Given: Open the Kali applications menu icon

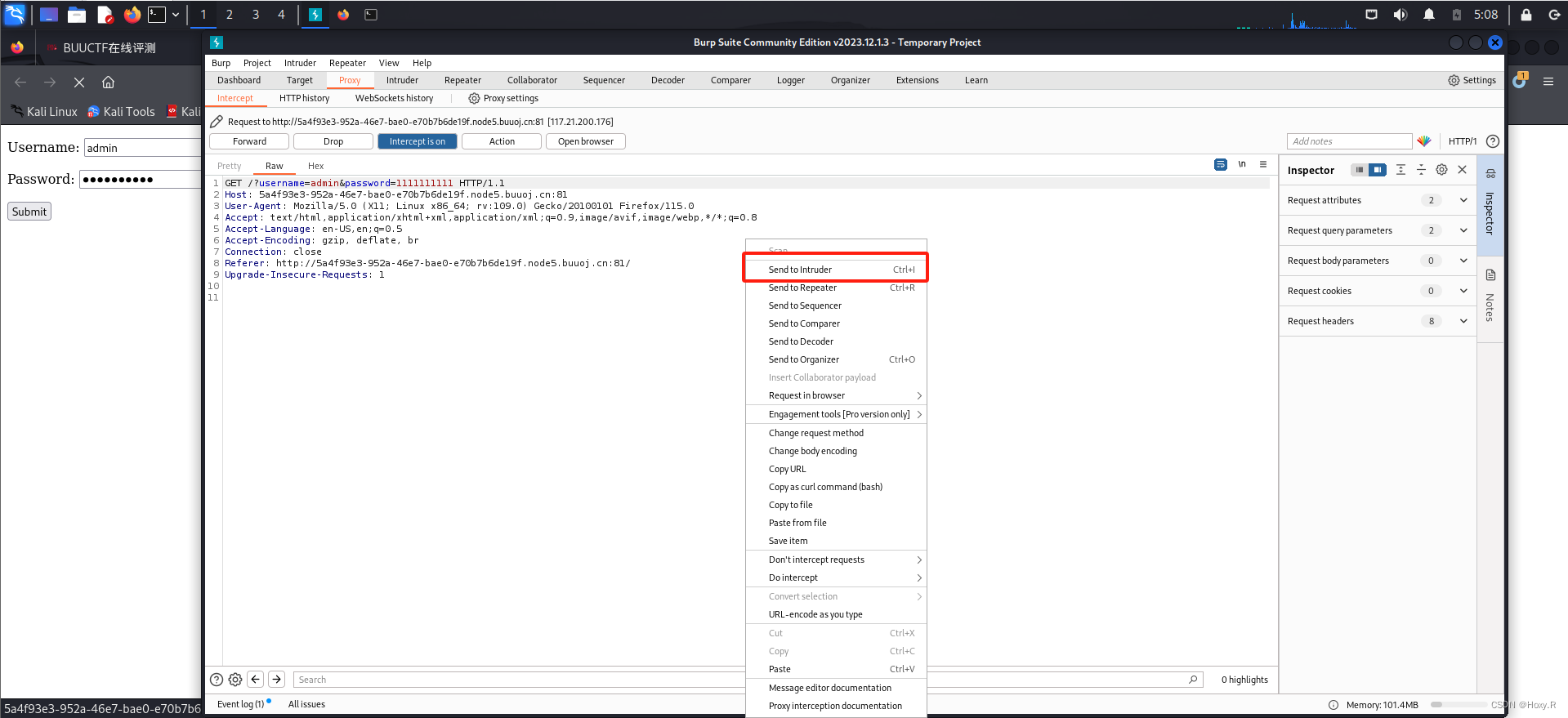Looking at the screenshot, I should 16,14.
